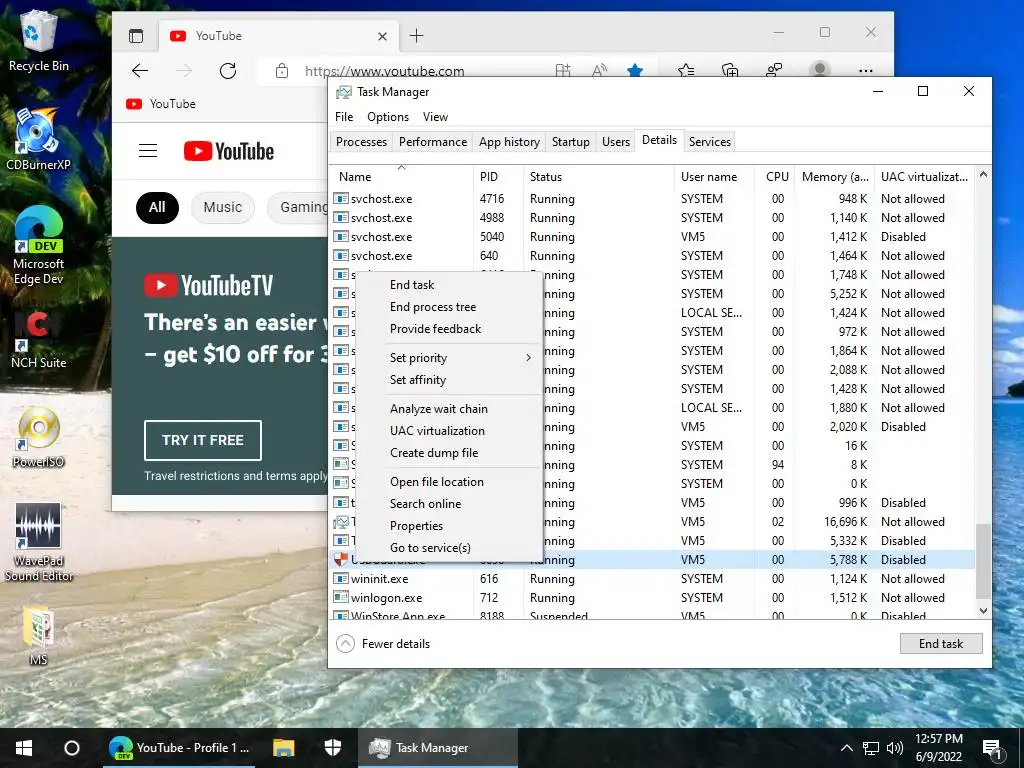This screenshot has width=1024, height=768.
Task: Open Edge Collections icon
Action: pyautogui.click(x=729, y=71)
